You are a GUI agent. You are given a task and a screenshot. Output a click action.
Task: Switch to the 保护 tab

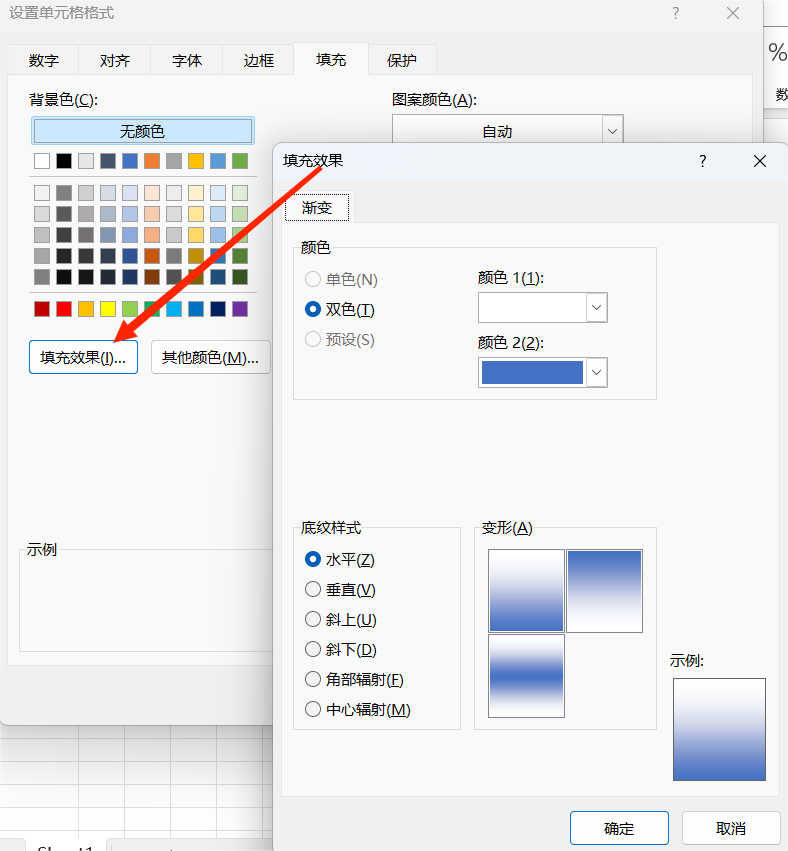tap(402, 60)
